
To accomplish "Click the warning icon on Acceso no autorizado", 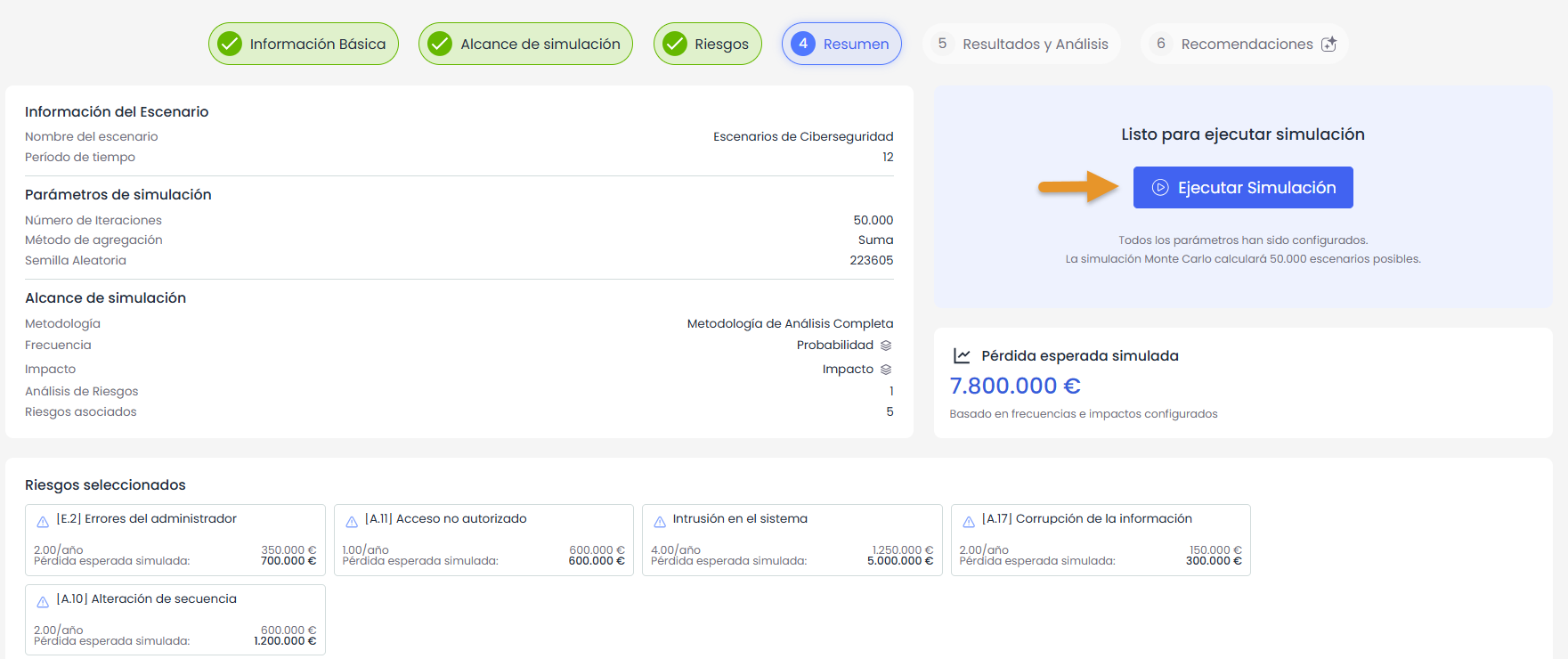I will [x=352, y=522].
